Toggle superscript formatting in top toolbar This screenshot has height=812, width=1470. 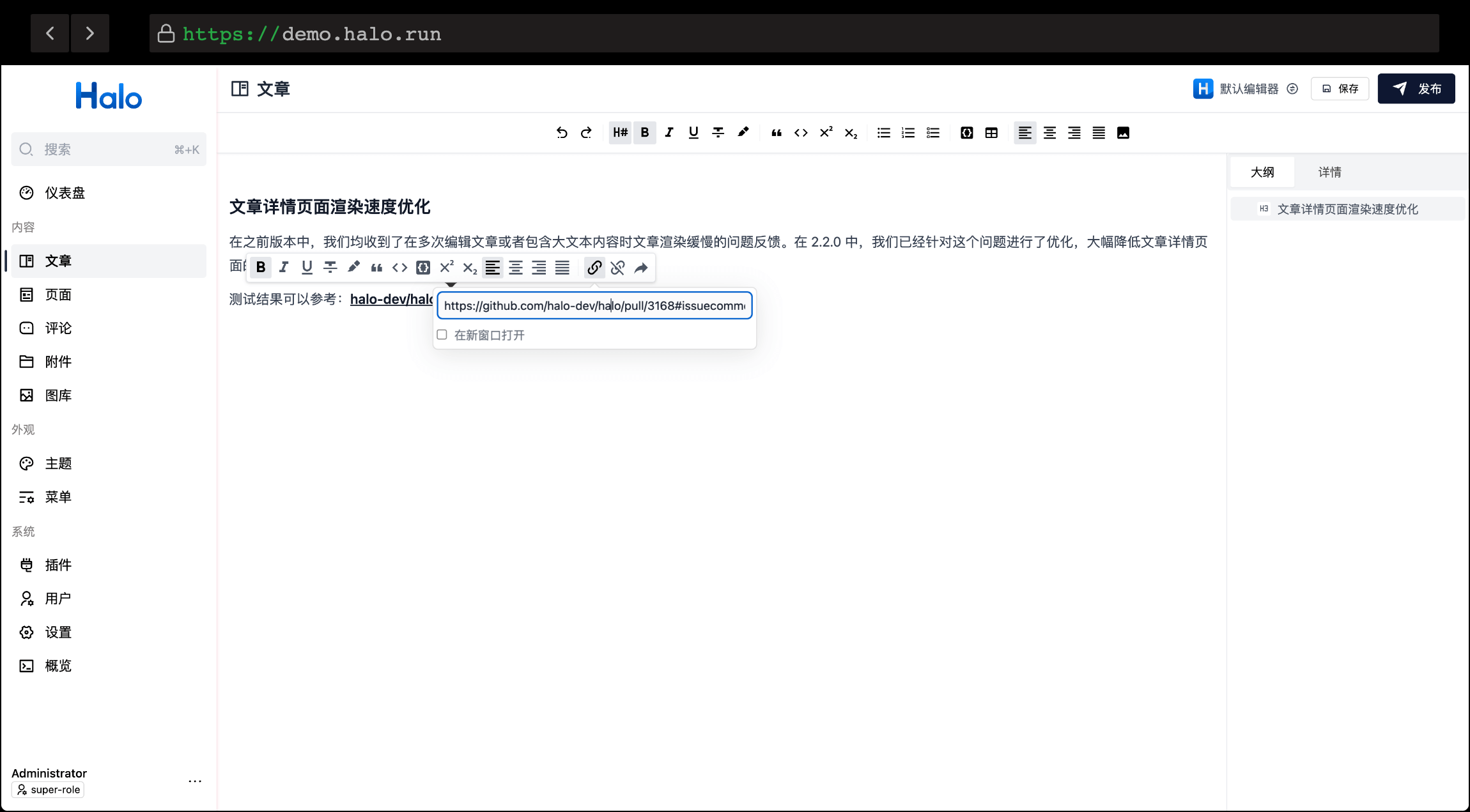(x=825, y=132)
